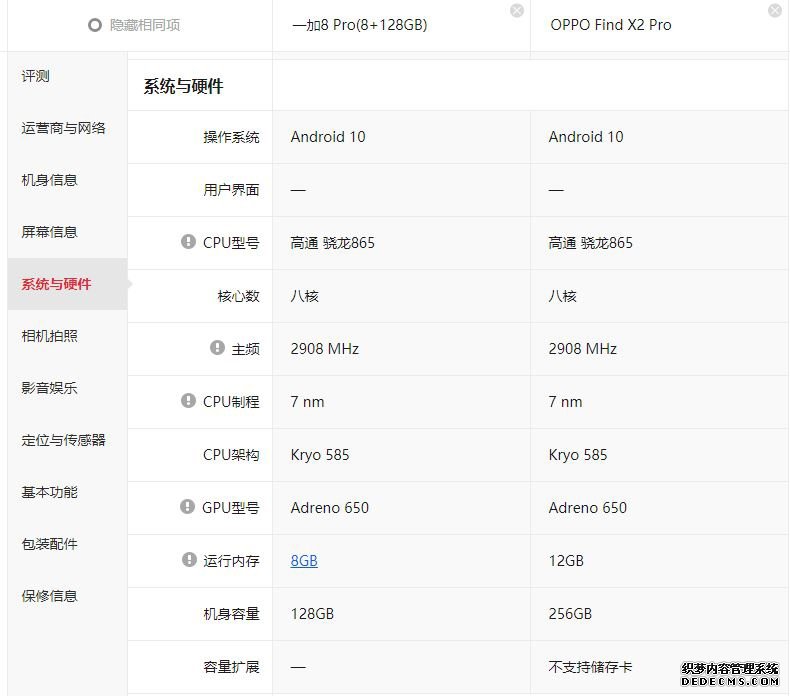
Task: Click the 容量扩展 row label
Action: 231,667
